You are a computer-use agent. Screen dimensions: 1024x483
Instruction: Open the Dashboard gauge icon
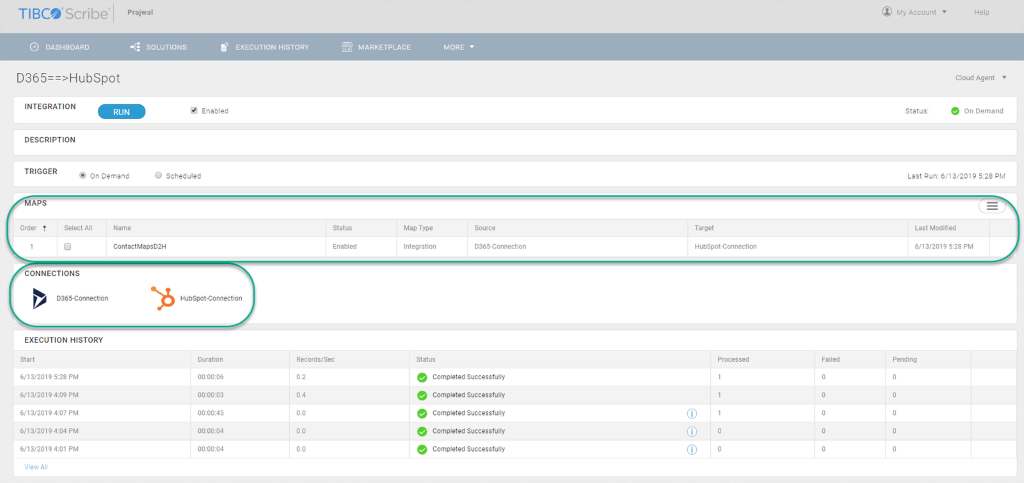35,47
